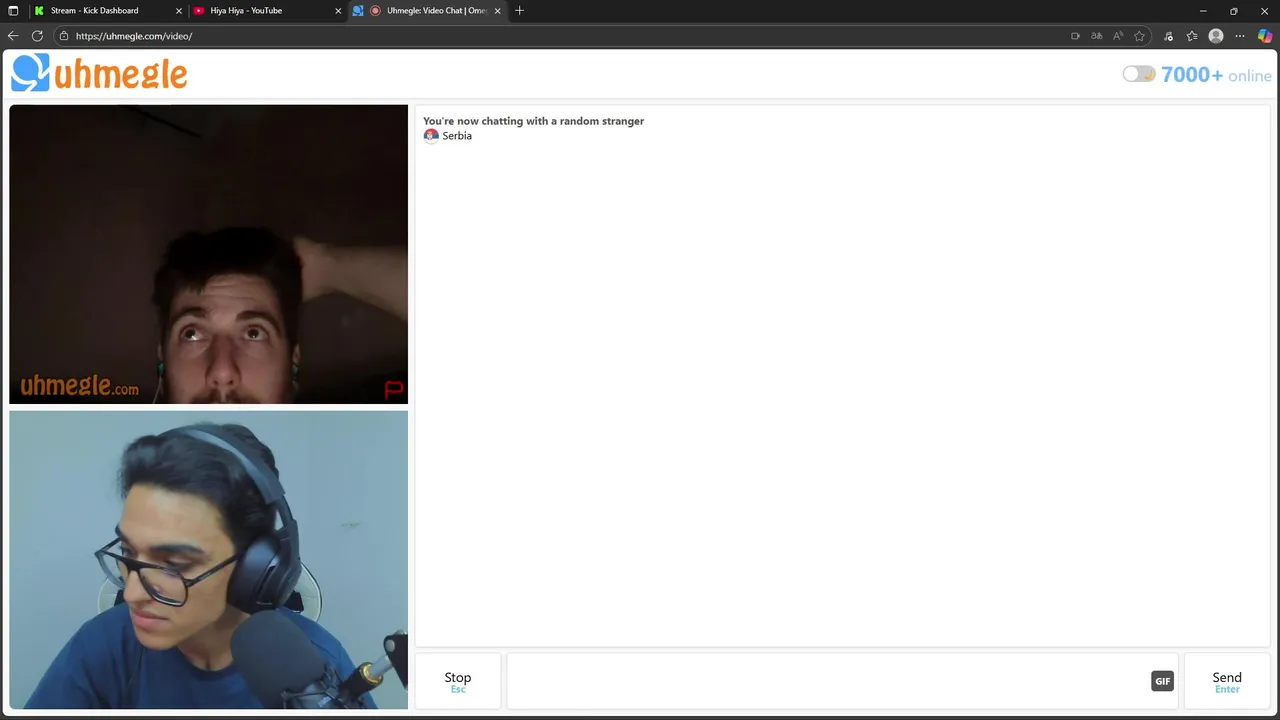Open a new tab with the plus button
Viewport: 1280px width, 720px height.
[x=519, y=11]
